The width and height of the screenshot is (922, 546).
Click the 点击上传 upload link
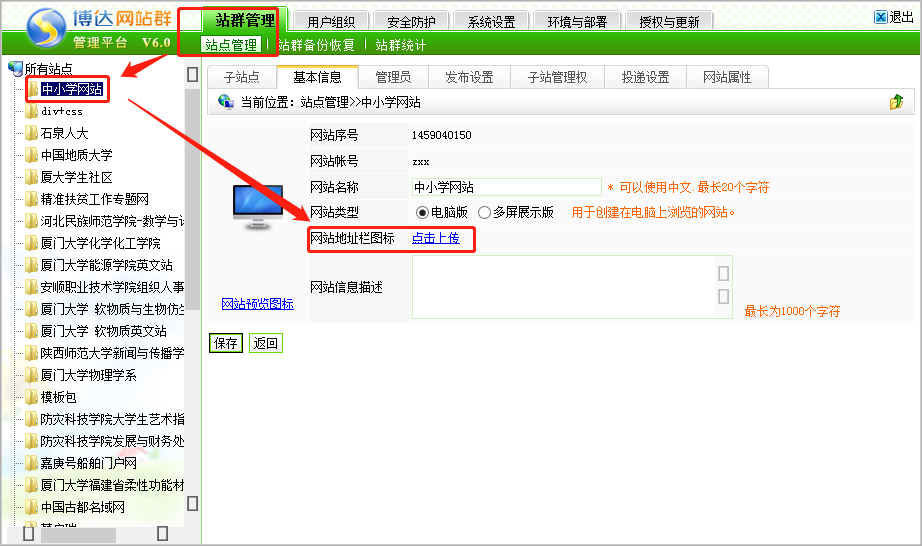point(435,238)
